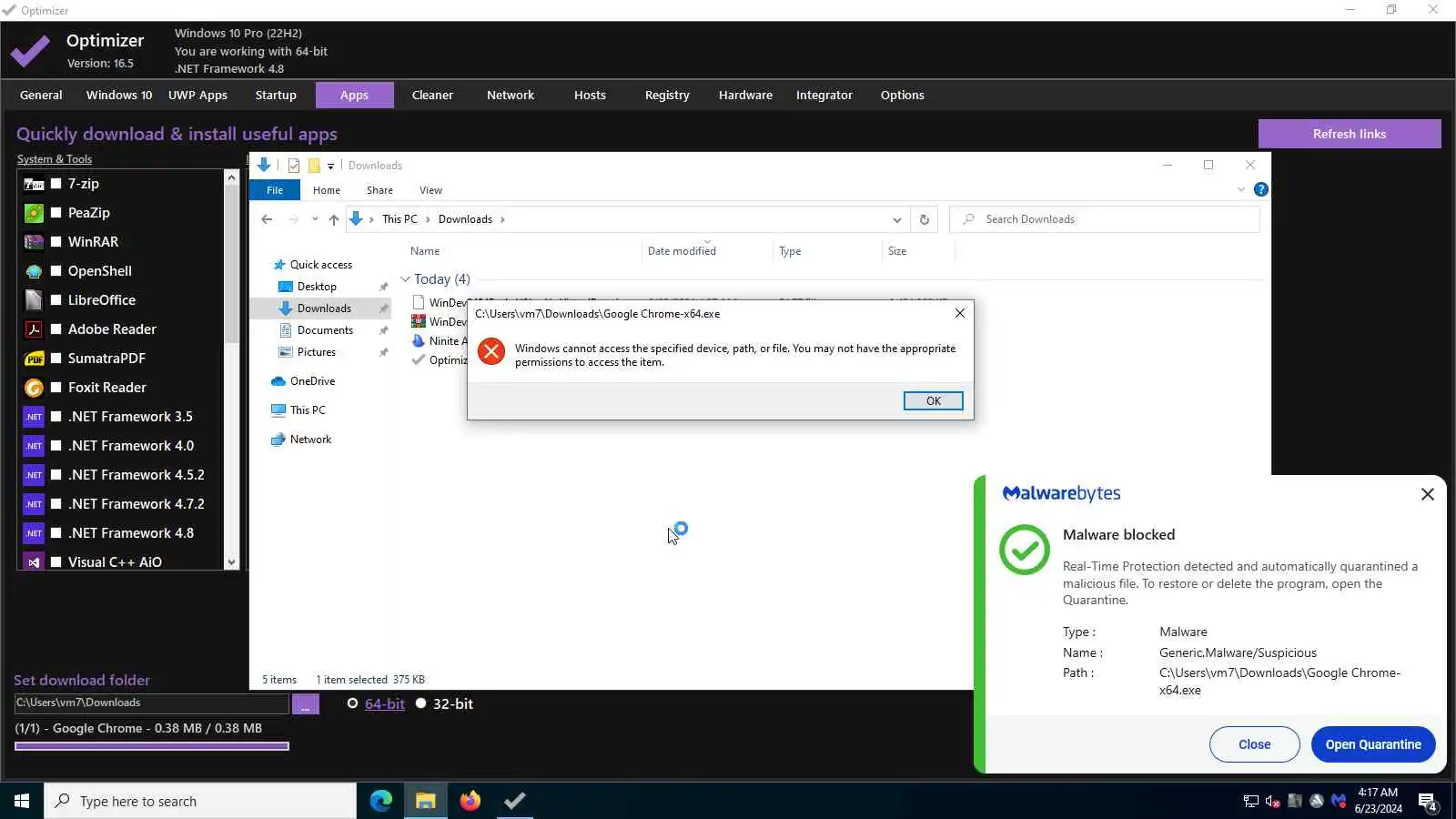Click OK on the access error dialog
This screenshot has height=819, width=1456.
[933, 401]
